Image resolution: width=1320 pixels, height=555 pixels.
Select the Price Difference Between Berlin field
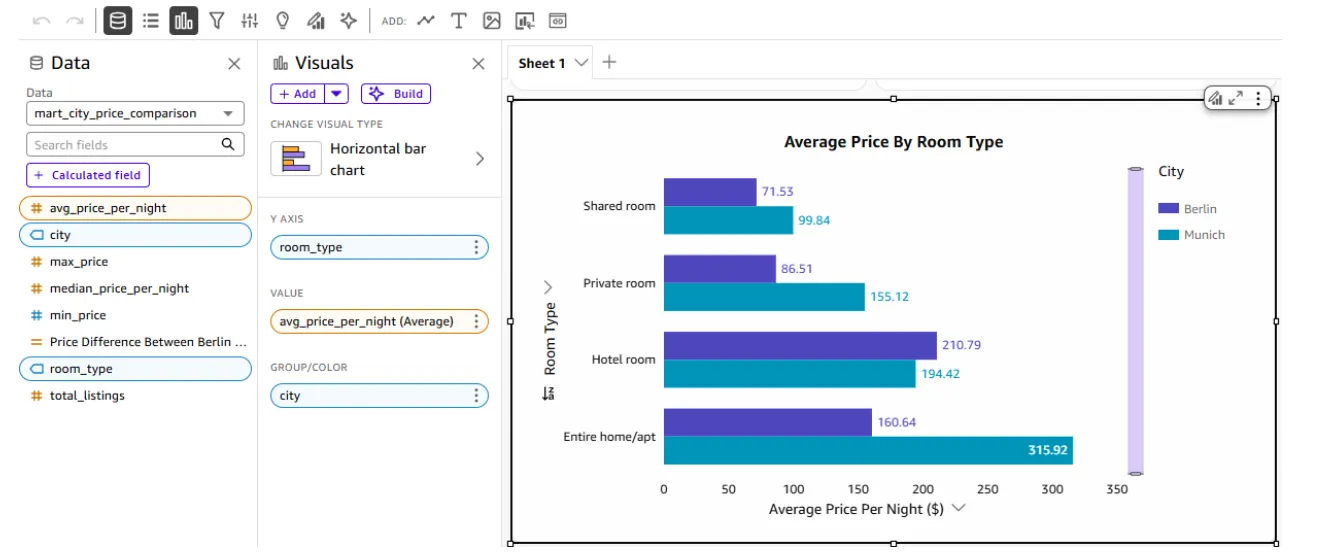click(135, 342)
